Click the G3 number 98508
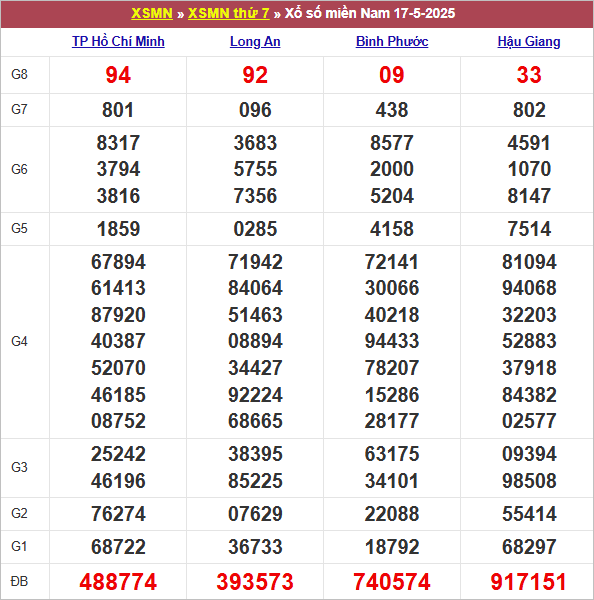The height and width of the screenshot is (600, 594). [529, 481]
